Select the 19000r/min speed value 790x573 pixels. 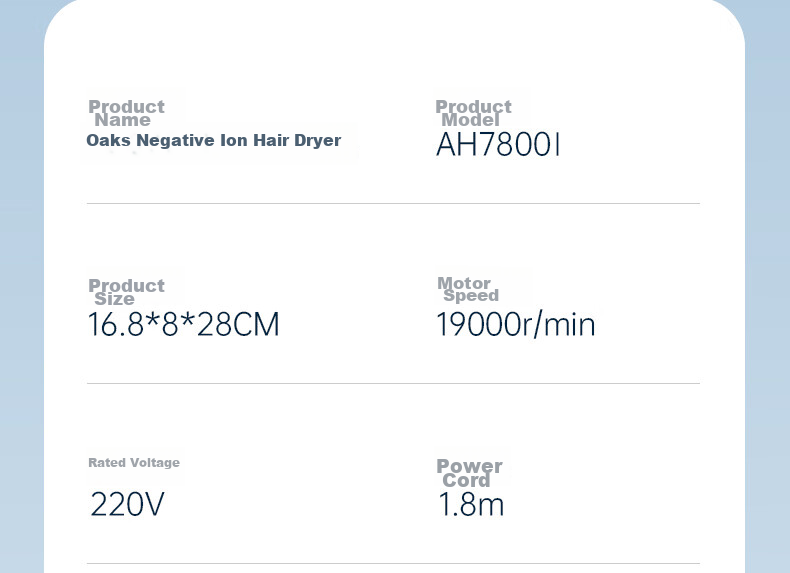tap(516, 324)
